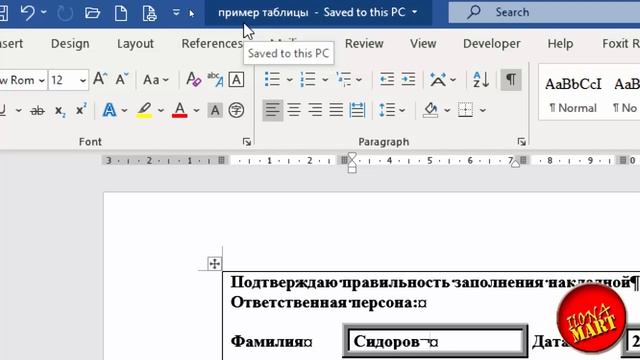Click Distributed alignment icon
The width and height of the screenshot is (640, 360).
(358, 110)
